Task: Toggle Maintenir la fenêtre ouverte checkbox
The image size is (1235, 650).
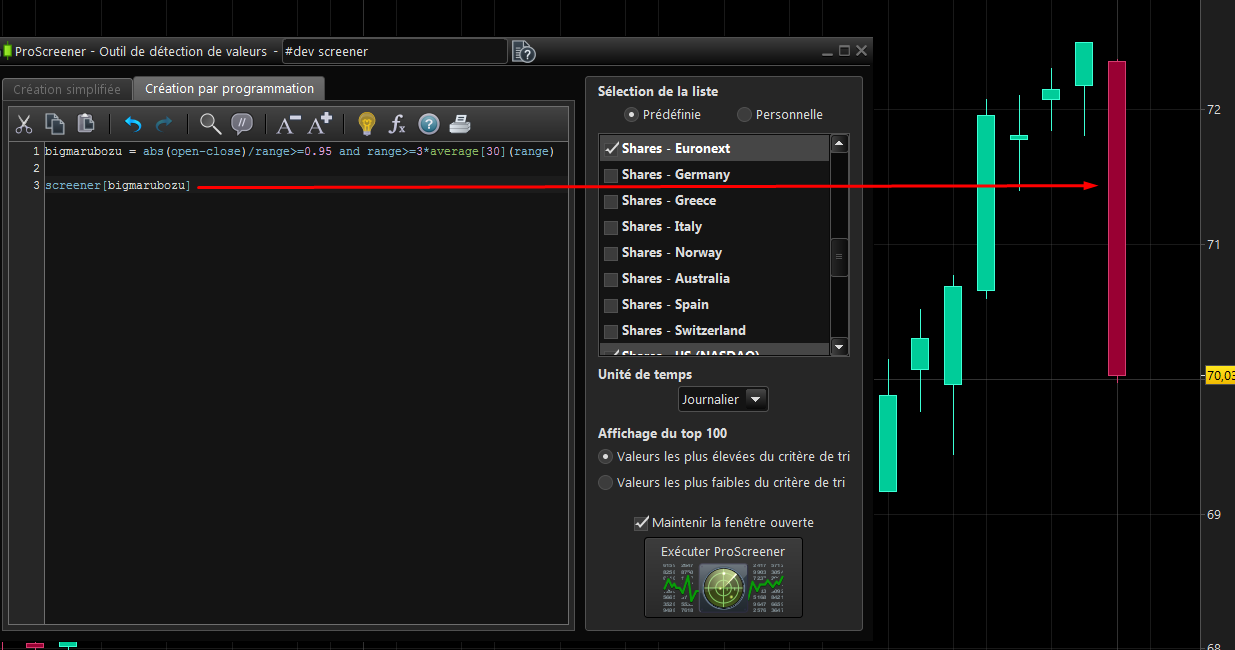Action: (642, 523)
